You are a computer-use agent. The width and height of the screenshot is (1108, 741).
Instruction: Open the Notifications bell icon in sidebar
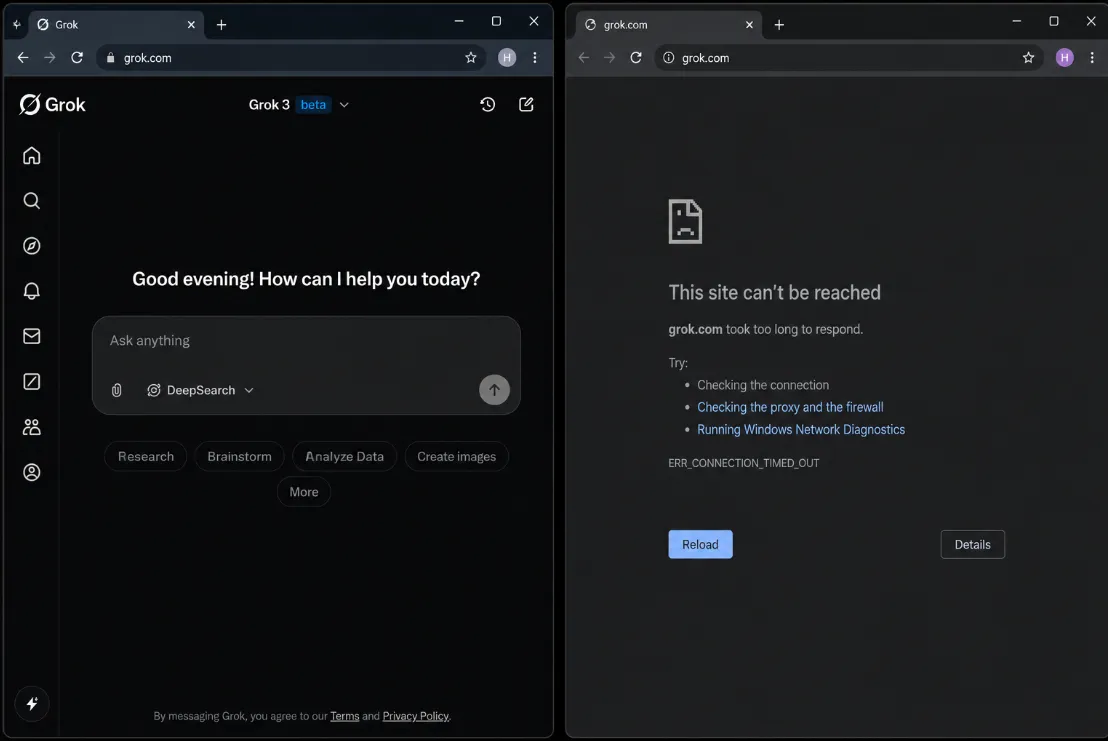point(31,291)
